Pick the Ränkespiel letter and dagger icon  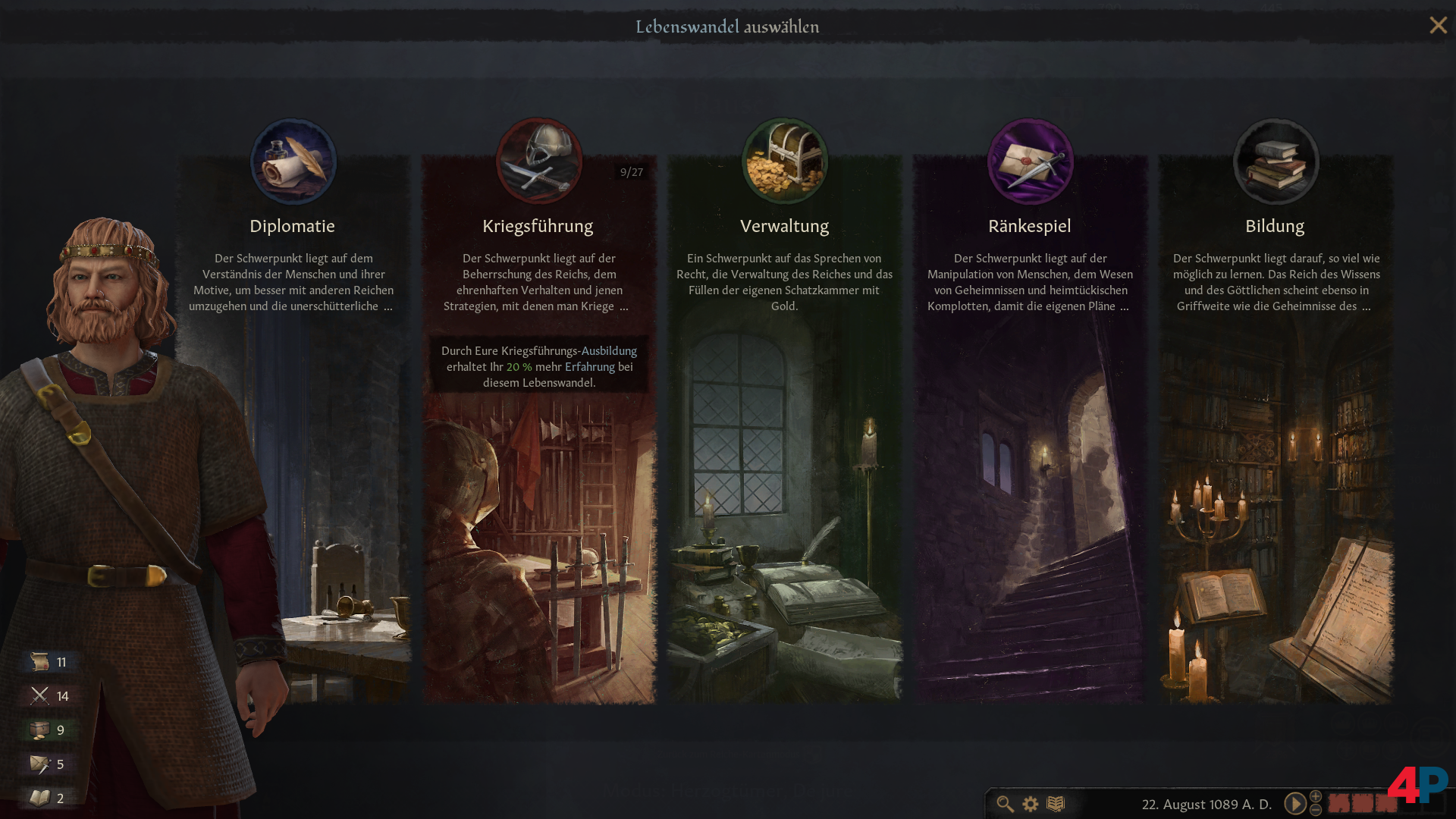1031,161
